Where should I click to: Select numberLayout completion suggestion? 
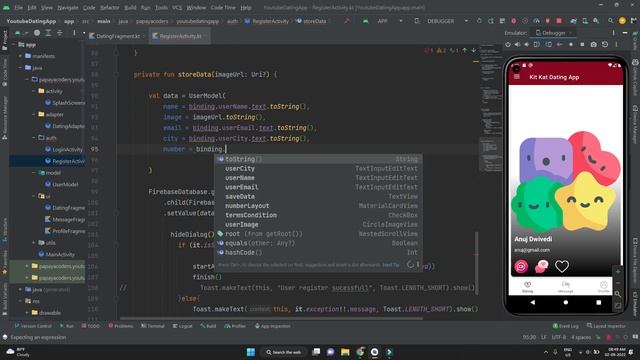coord(318,206)
